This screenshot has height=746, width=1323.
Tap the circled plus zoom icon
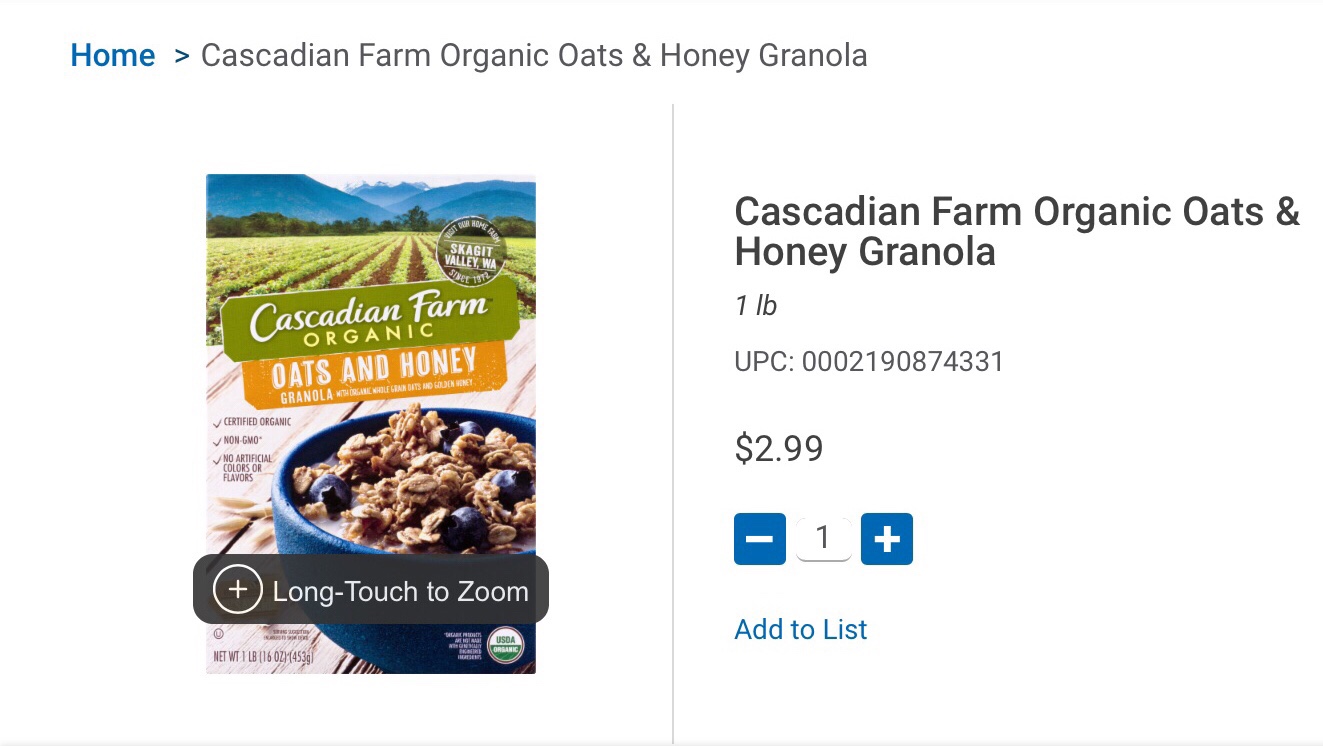click(238, 590)
